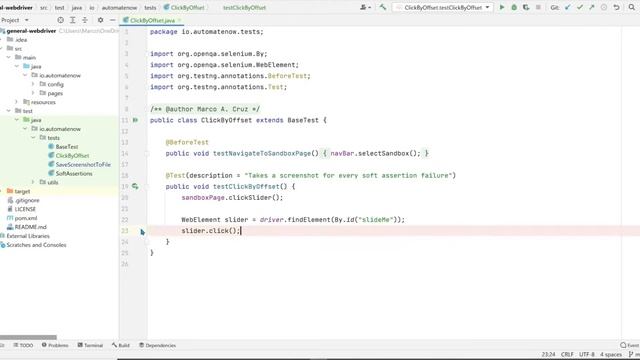Select BaseTest in project tree
Image resolution: width=640 pixels, height=360 pixels.
coord(67,147)
